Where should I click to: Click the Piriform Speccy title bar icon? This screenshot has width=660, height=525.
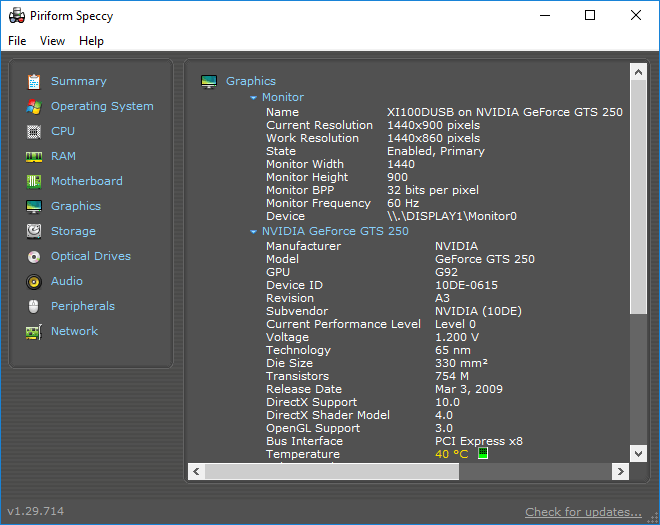pos(16,16)
